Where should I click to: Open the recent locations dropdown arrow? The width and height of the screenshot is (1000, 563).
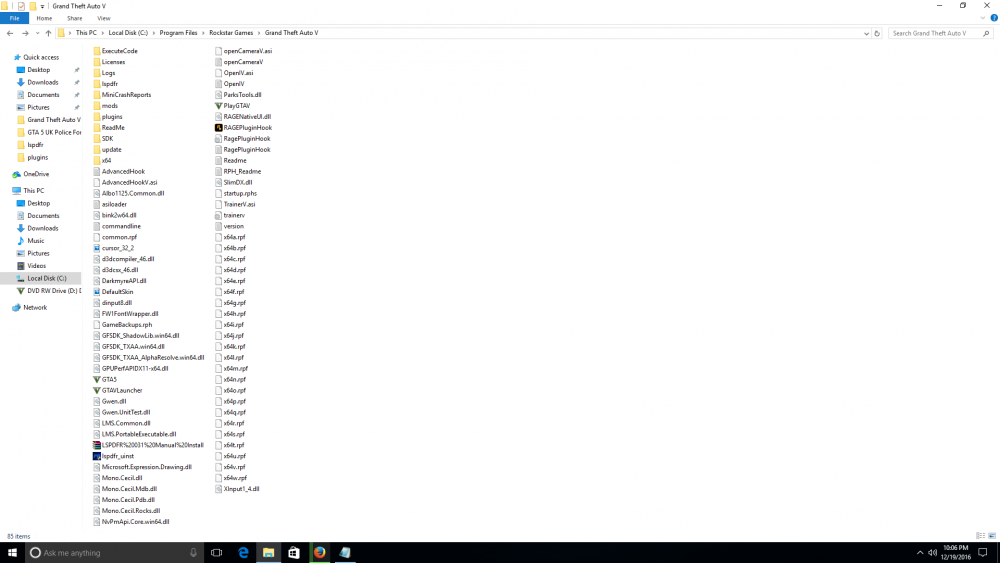point(37,33)
